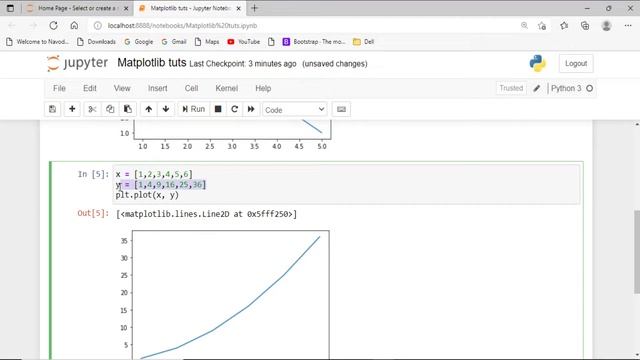Open the Bootstrap bookmark
This screenshot has height=360, width=640.
tap(314, 42)
